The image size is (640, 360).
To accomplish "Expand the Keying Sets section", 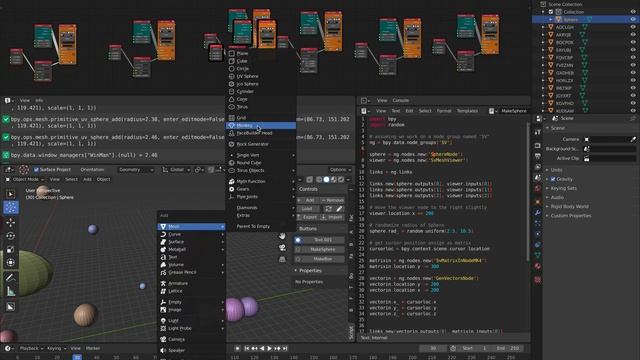I will (x=564, y=188).
